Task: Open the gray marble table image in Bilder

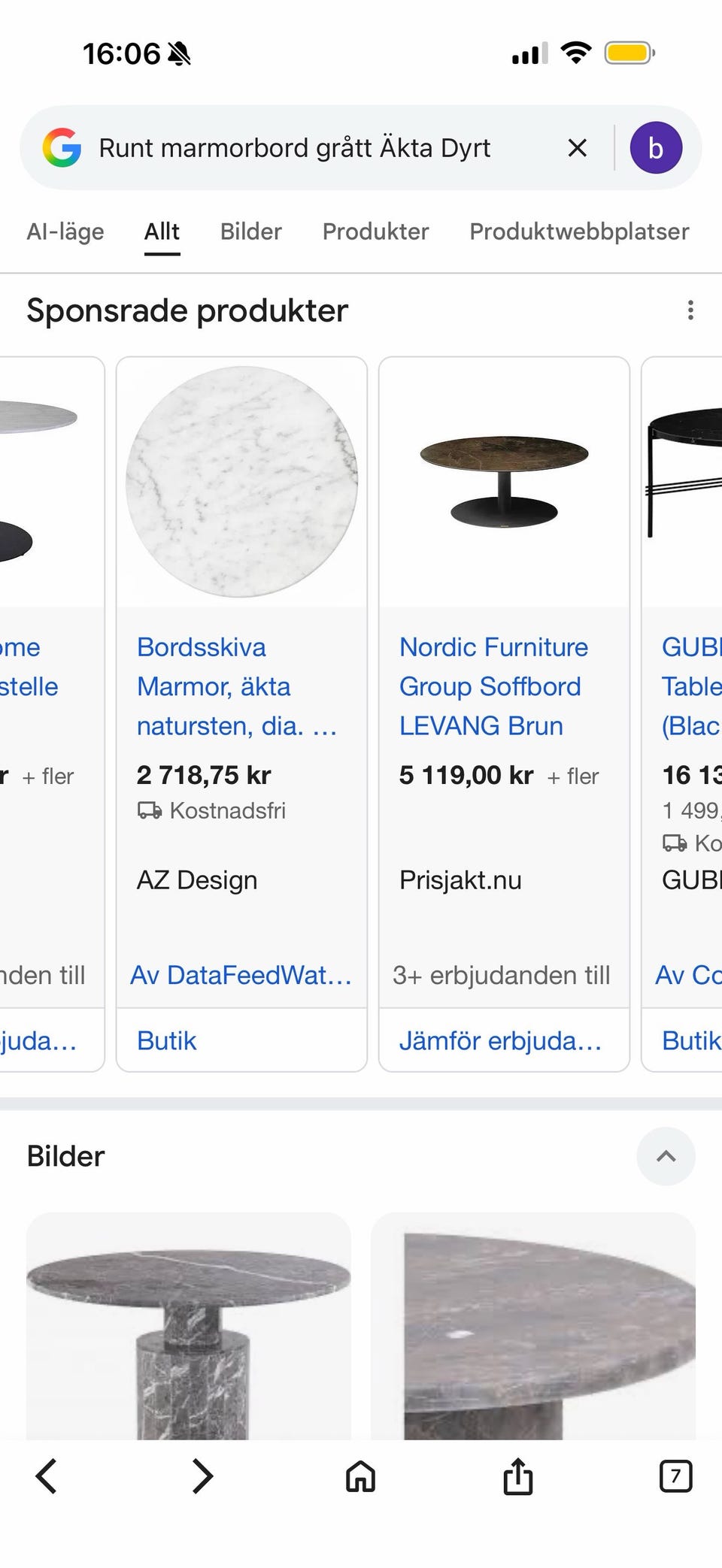Action: pos(188,1346)
